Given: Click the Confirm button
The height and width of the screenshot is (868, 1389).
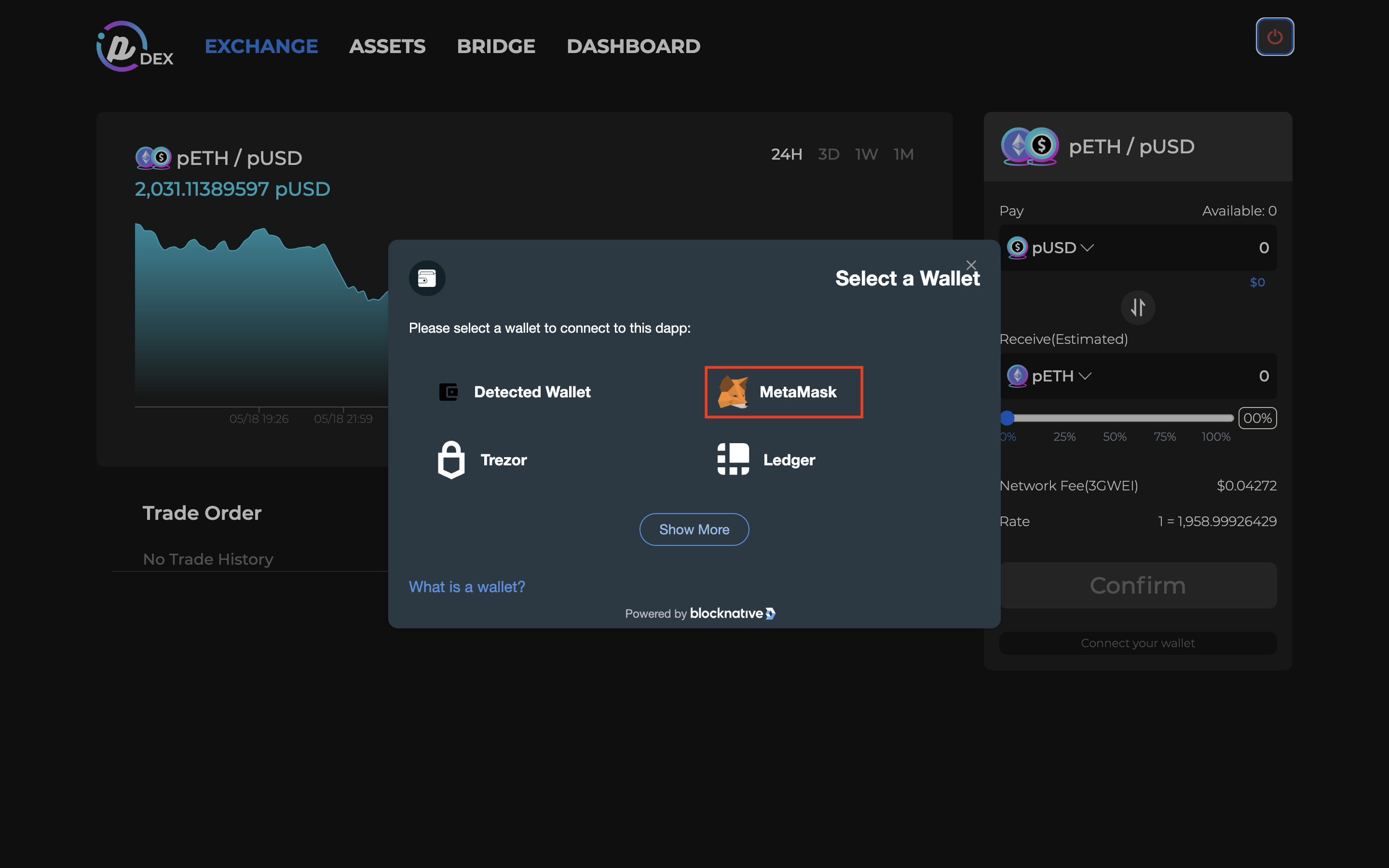Looking at the screenshot, I should (1138, 585).
